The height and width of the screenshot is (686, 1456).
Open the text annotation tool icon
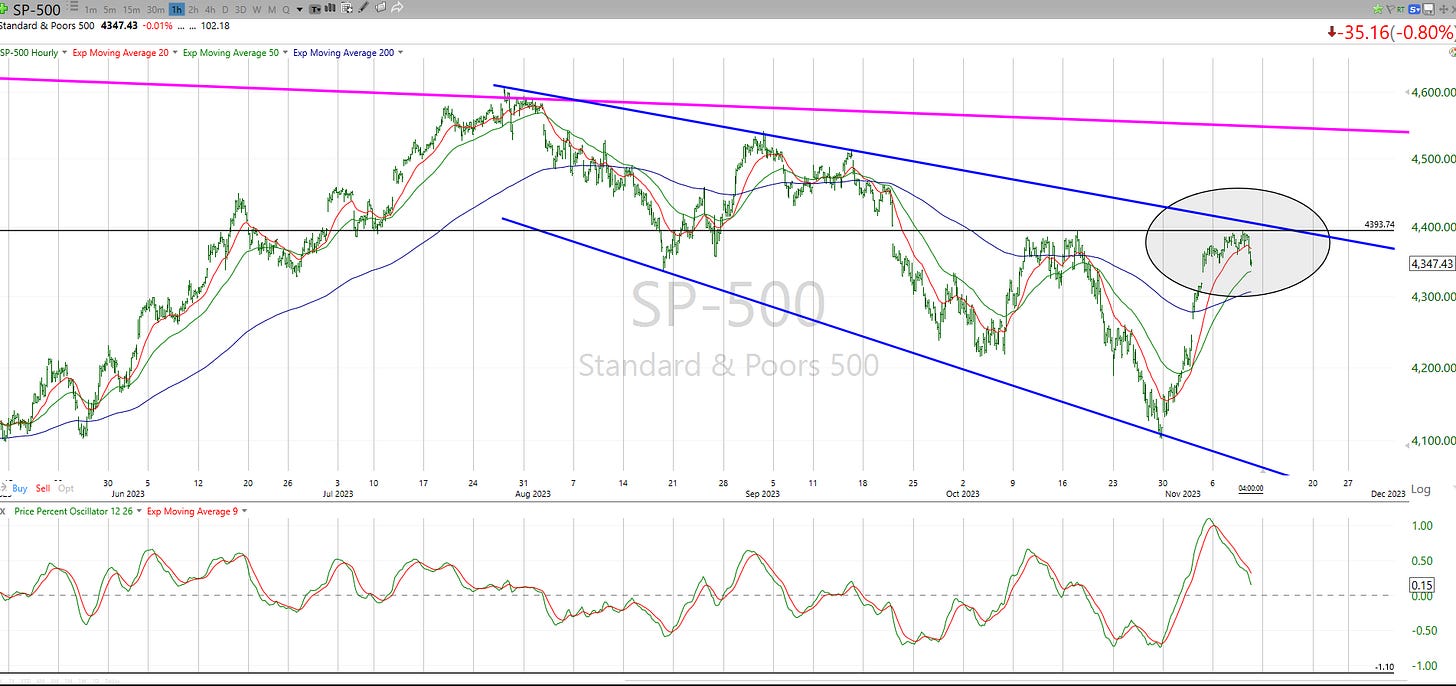[x=317, y=9]
